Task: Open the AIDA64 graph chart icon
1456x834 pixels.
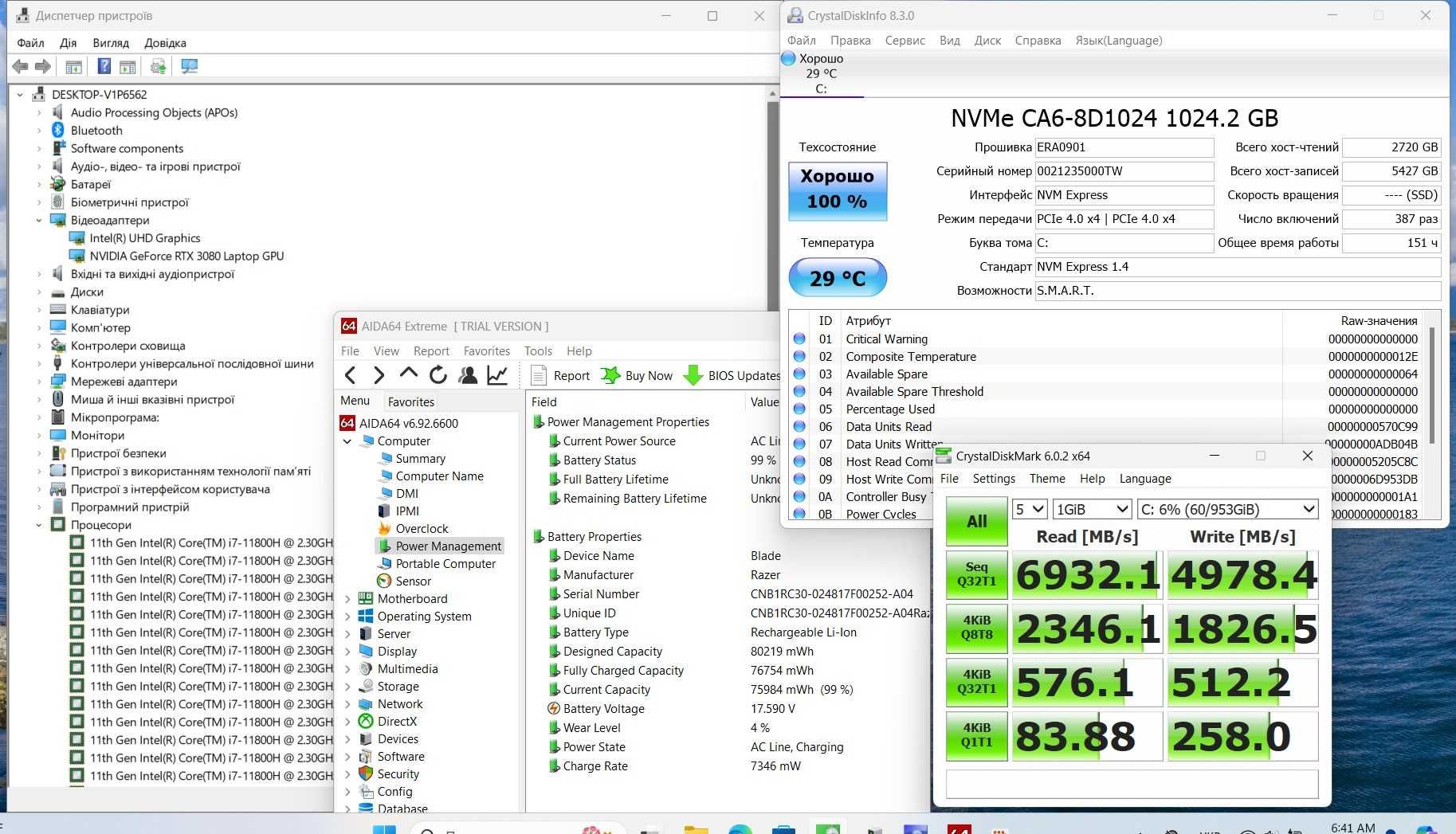Action: pos(497,374)
